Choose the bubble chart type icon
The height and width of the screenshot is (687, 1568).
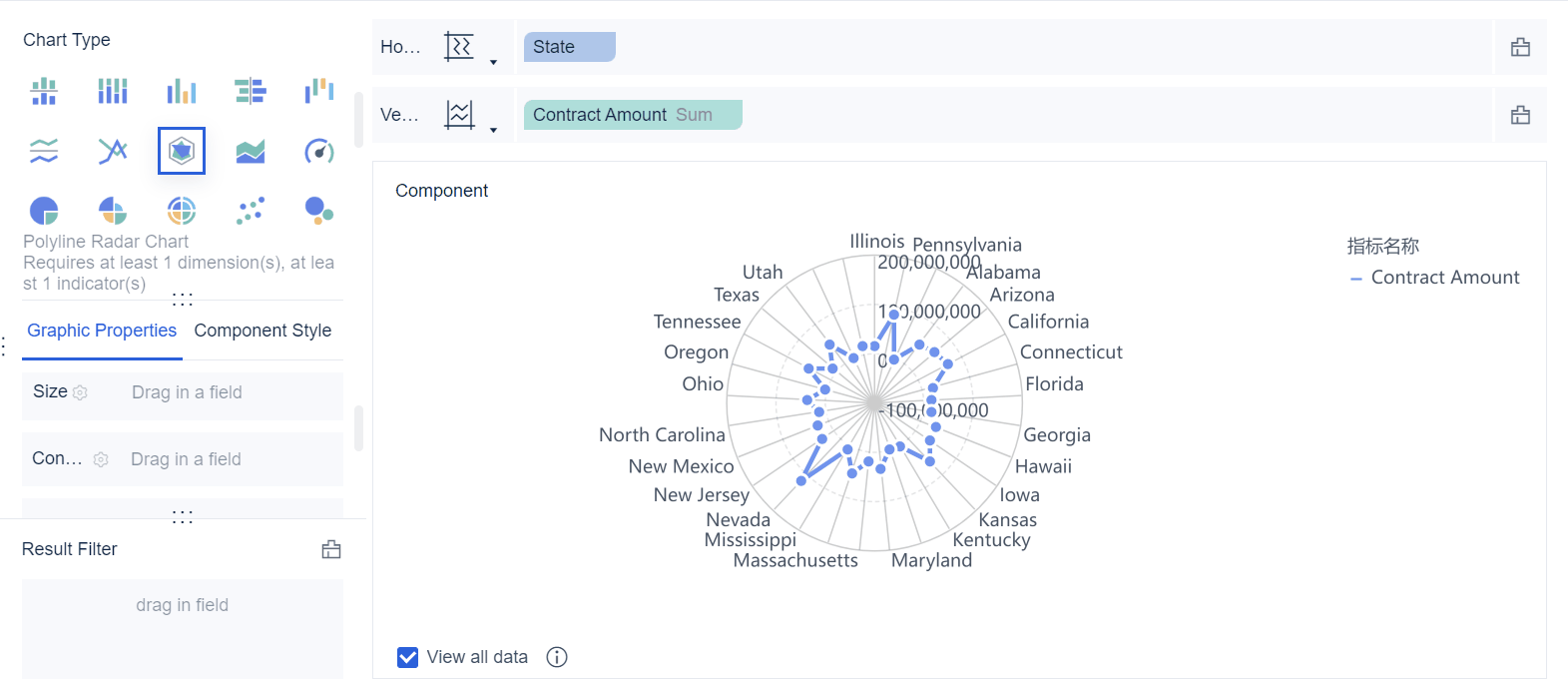pos(318,210)
